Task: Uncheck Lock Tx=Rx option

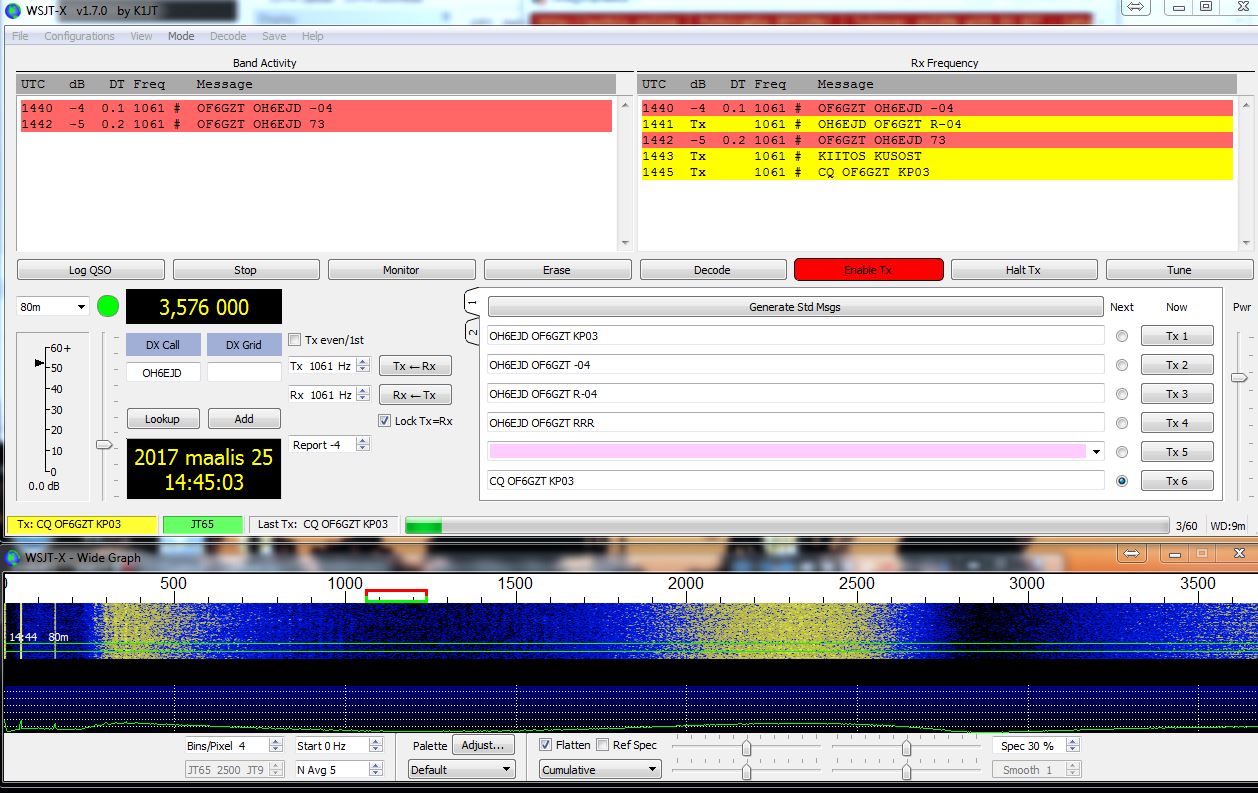Action: coord(385,421)
